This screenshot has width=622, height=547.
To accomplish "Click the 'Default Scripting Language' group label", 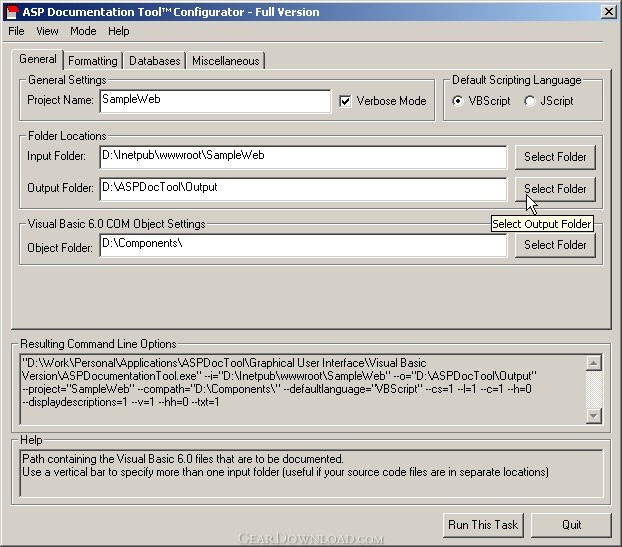I will 516,80.
